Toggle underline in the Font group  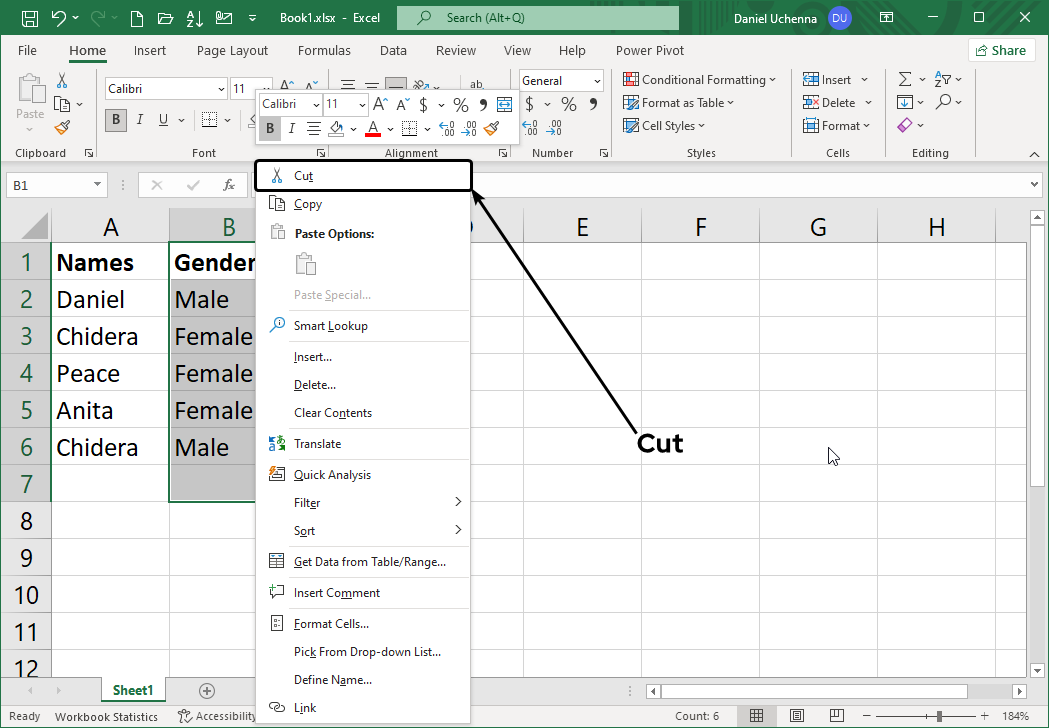pos(162,119)
